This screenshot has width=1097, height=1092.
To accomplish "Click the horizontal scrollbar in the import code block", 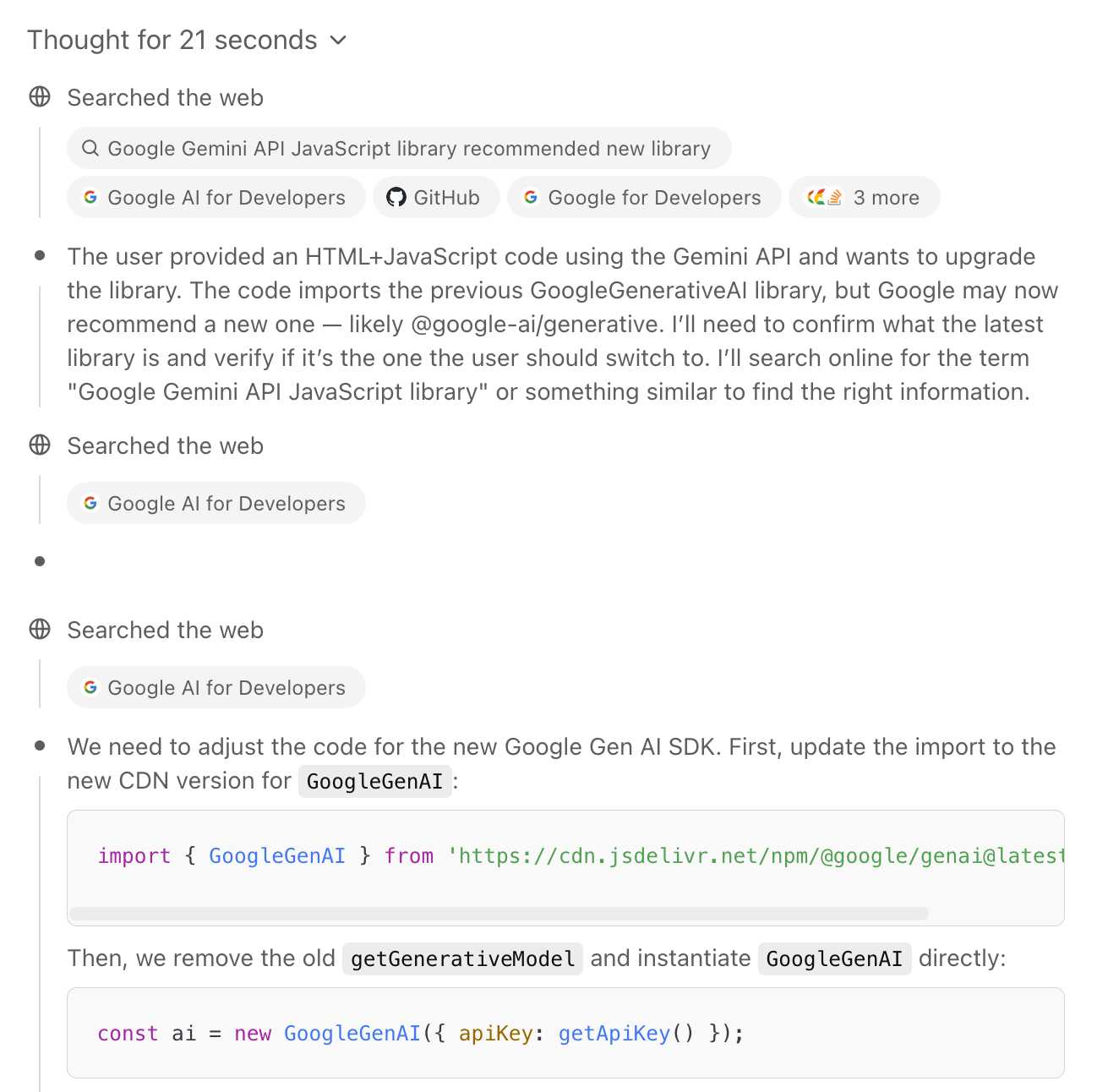I will [499, 914].
